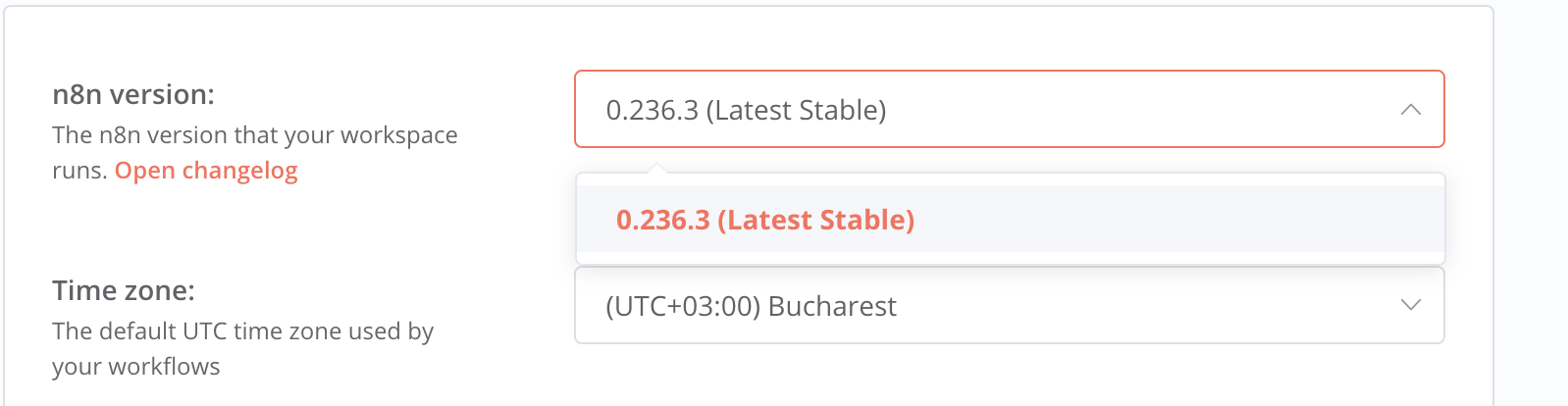Click the selected version text in the field
The height and width of the screenshot is (406, 1568).
746,110
